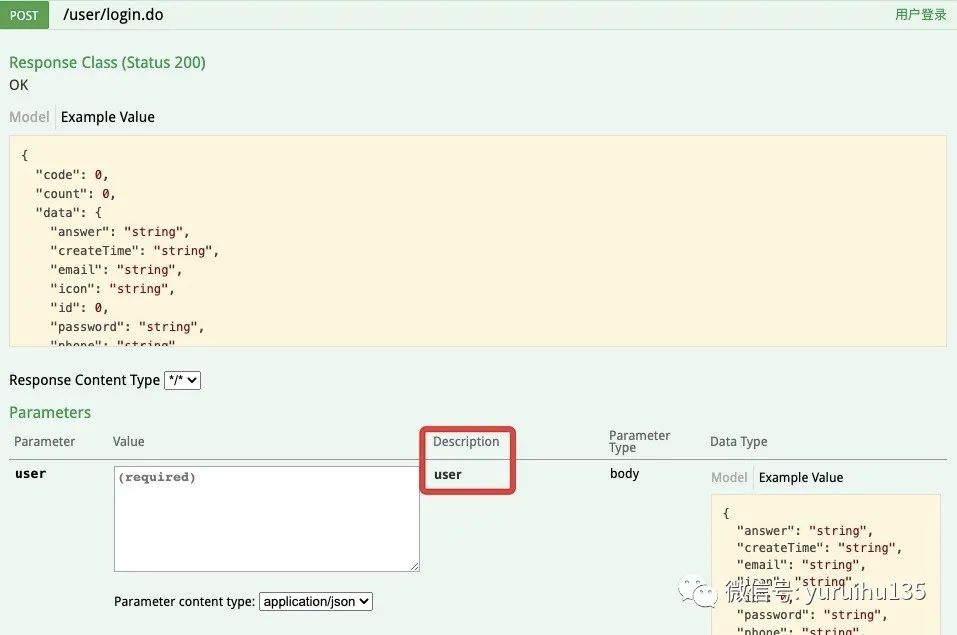Open the Response Content Type dropdown
Viewport: 957px width, 635px height.
pyautogui.click(x=182, y=380)
